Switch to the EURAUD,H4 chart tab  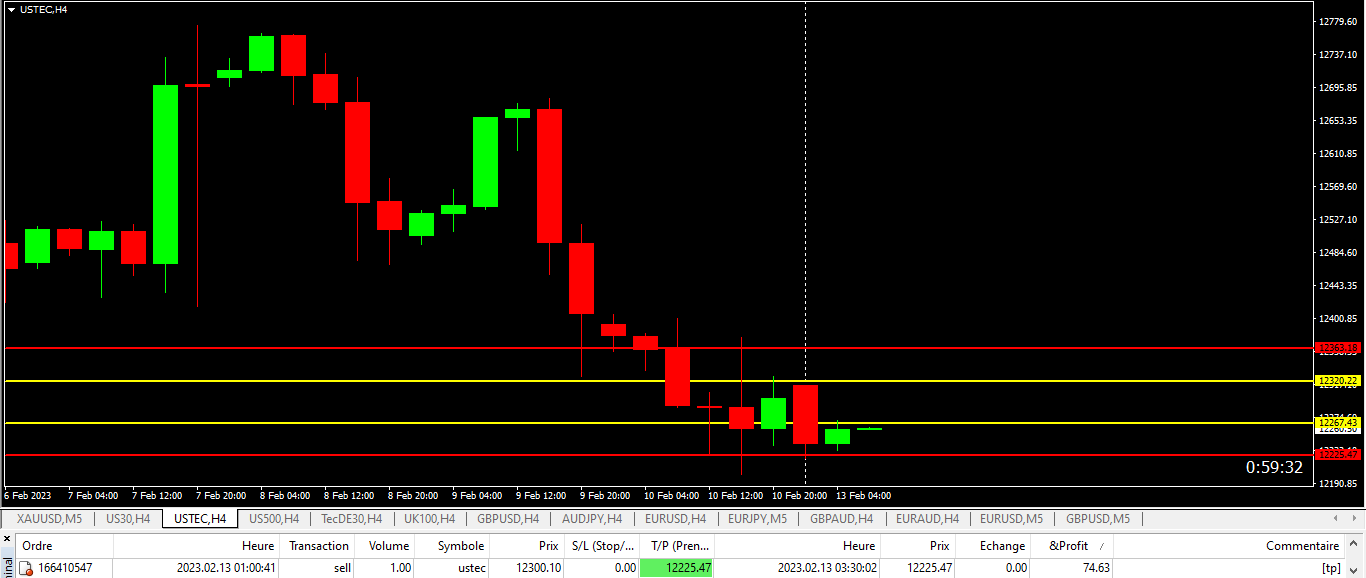tap(927, 519)
